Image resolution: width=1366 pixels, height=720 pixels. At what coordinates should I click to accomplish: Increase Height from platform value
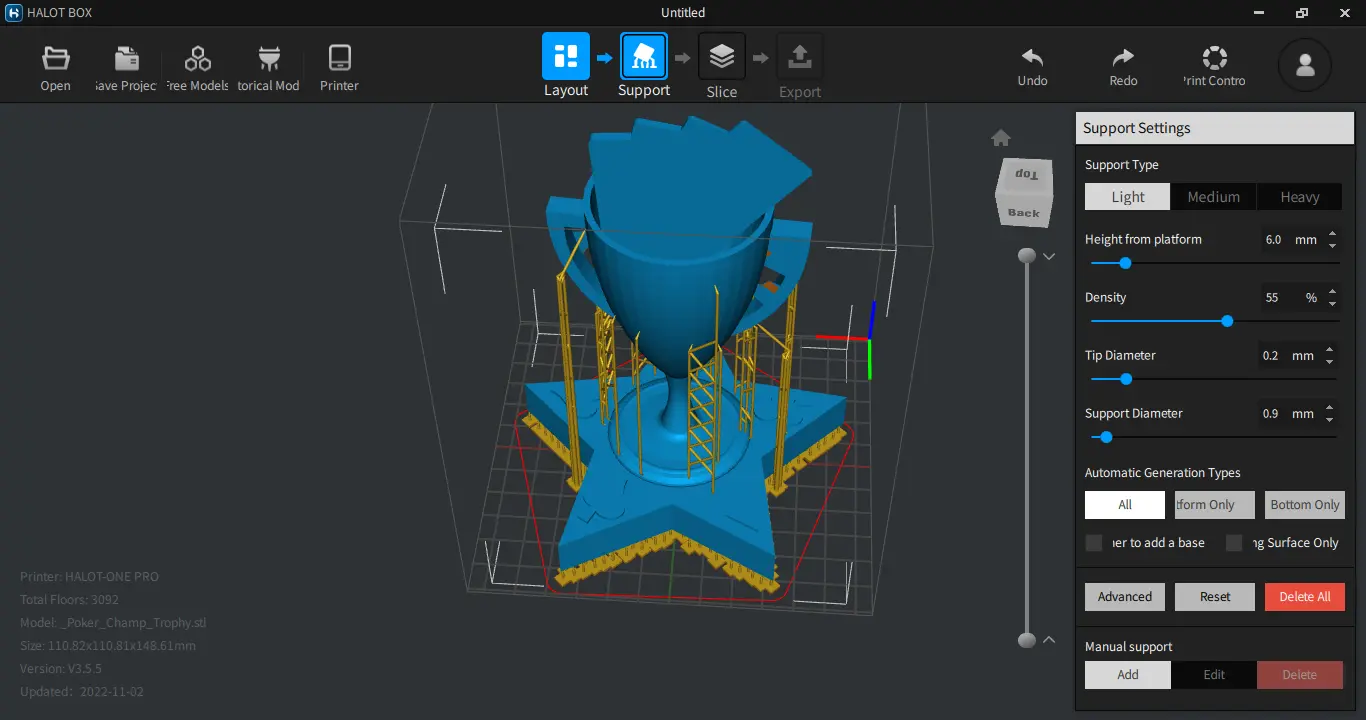1332,234
